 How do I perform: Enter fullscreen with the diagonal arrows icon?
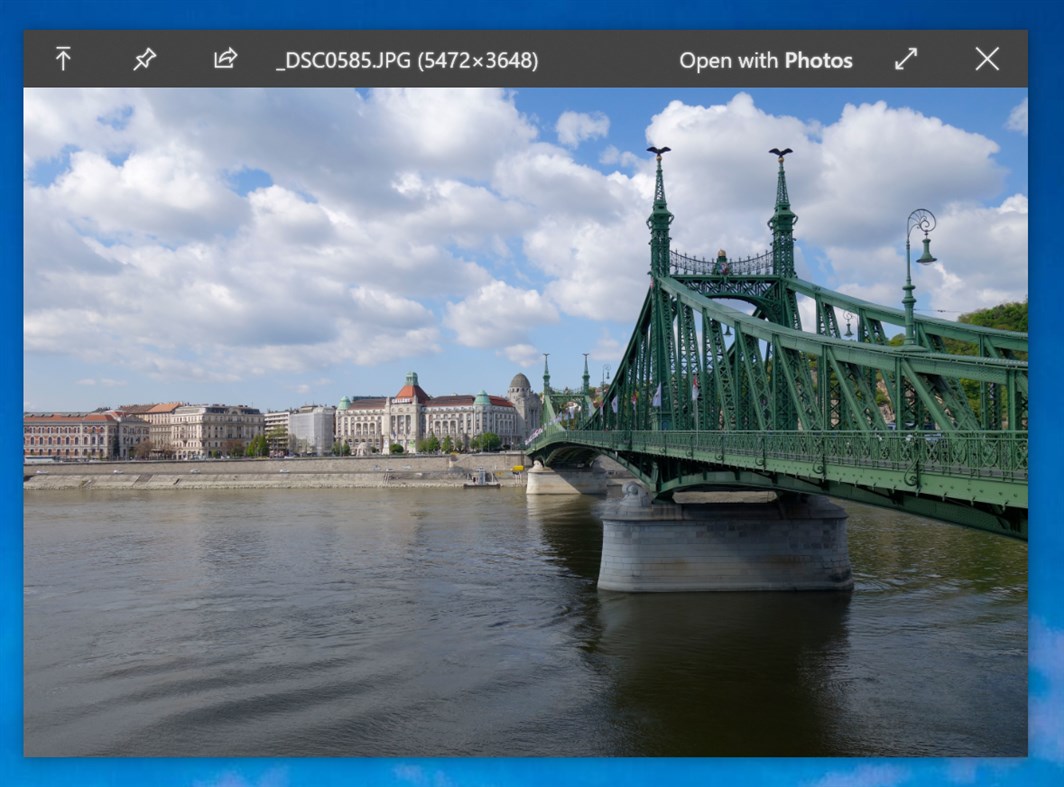906,59
